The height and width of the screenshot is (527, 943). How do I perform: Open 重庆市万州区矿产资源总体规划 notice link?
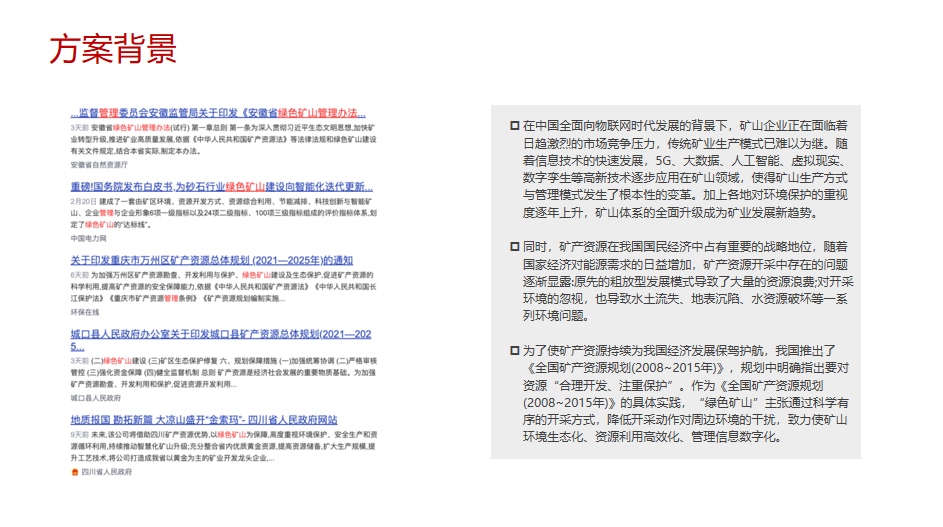click(211, 260)
